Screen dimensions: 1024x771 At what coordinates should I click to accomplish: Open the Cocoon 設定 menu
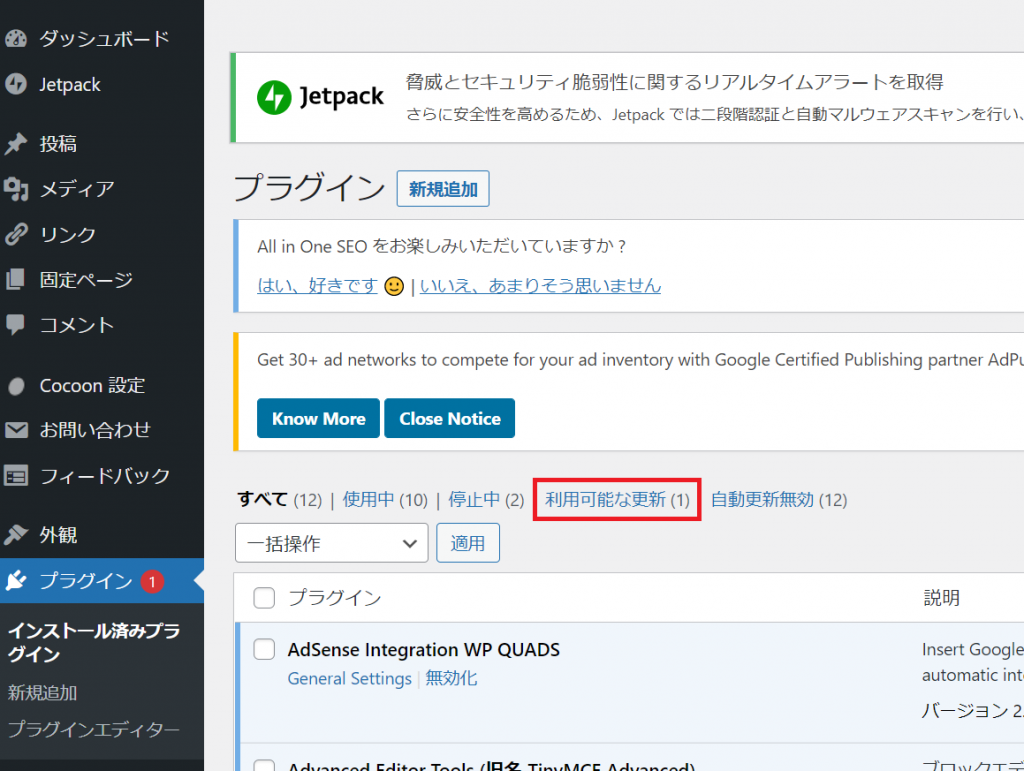coord(92,385)
